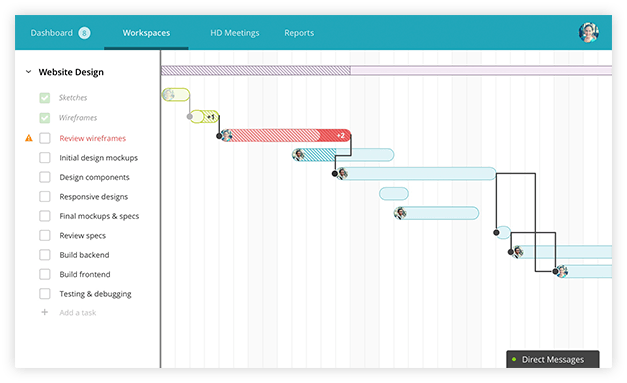Select the Initial design mockups Gantt bar
627x383 pixels.
tap(343, 155)
